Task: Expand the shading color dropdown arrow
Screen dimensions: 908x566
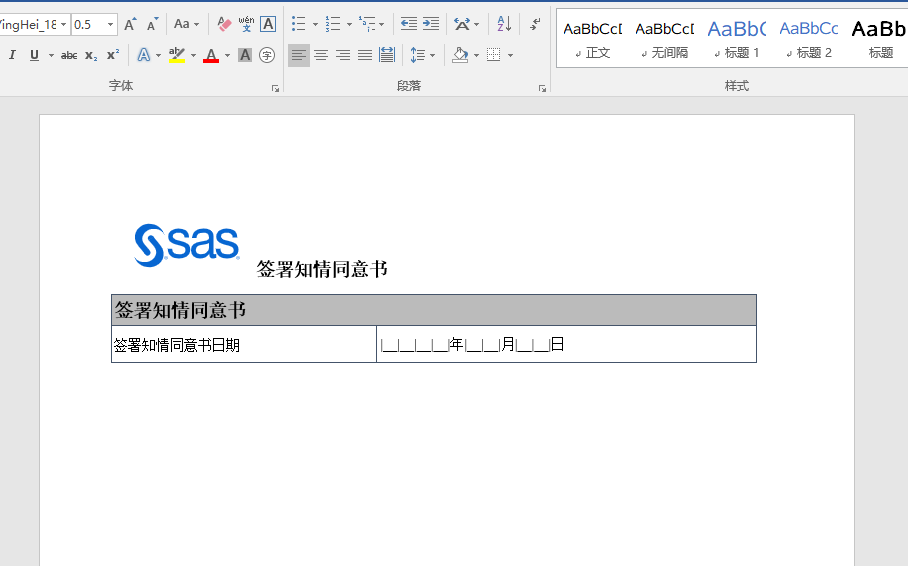Action: click(477, 55)
